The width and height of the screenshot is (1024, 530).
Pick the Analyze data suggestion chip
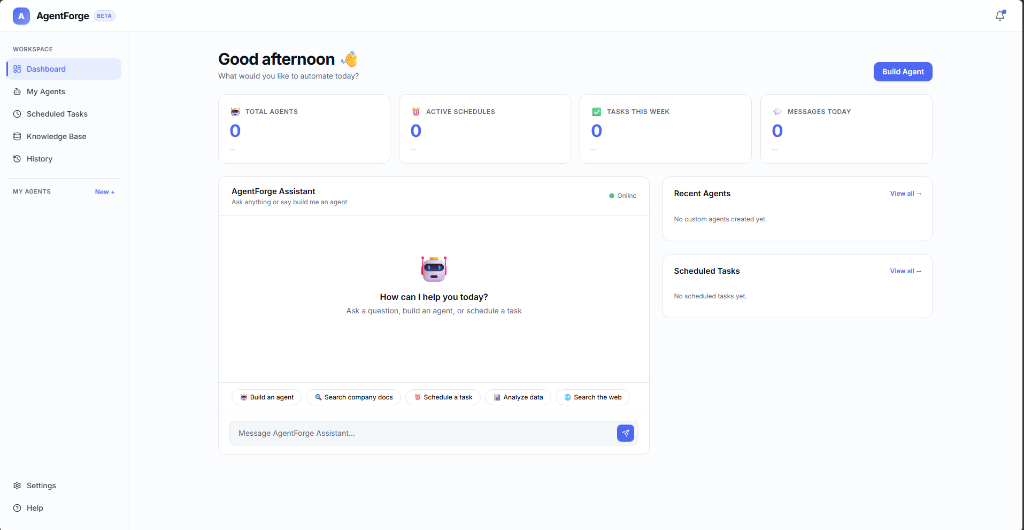click(x=518, y=397)
